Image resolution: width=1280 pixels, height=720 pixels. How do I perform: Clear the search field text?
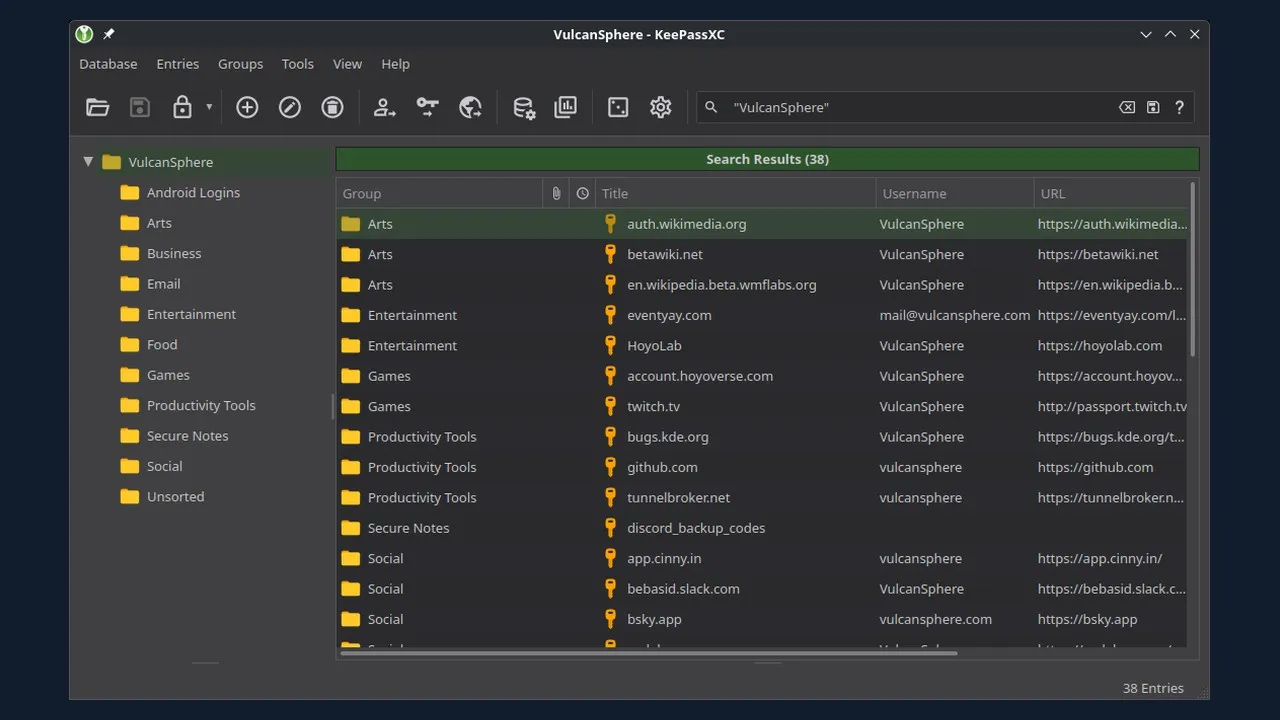pyautogui.click(x=1127, y=107)
